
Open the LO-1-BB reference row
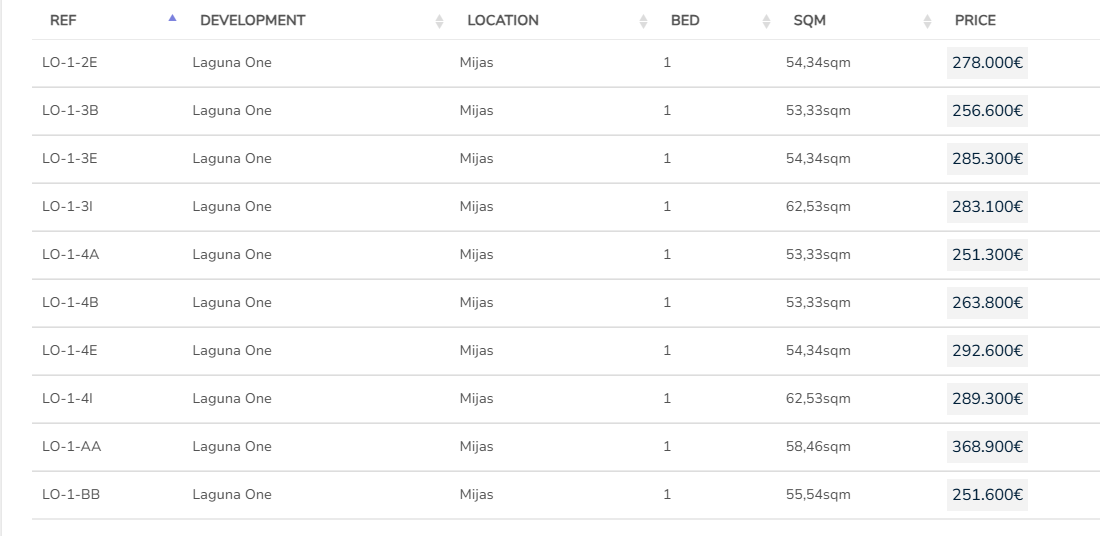coord(71,495)
